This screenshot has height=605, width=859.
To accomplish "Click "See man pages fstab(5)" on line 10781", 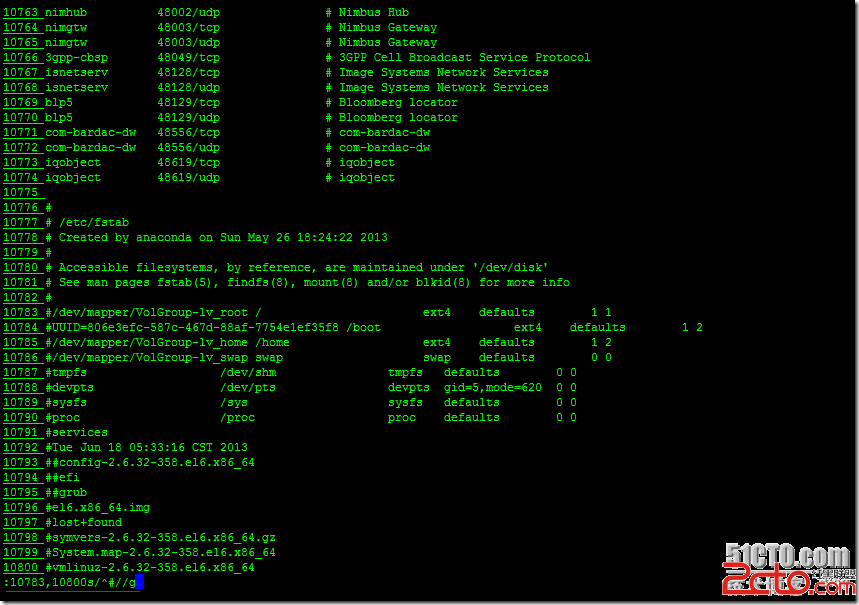I will 135,282.
